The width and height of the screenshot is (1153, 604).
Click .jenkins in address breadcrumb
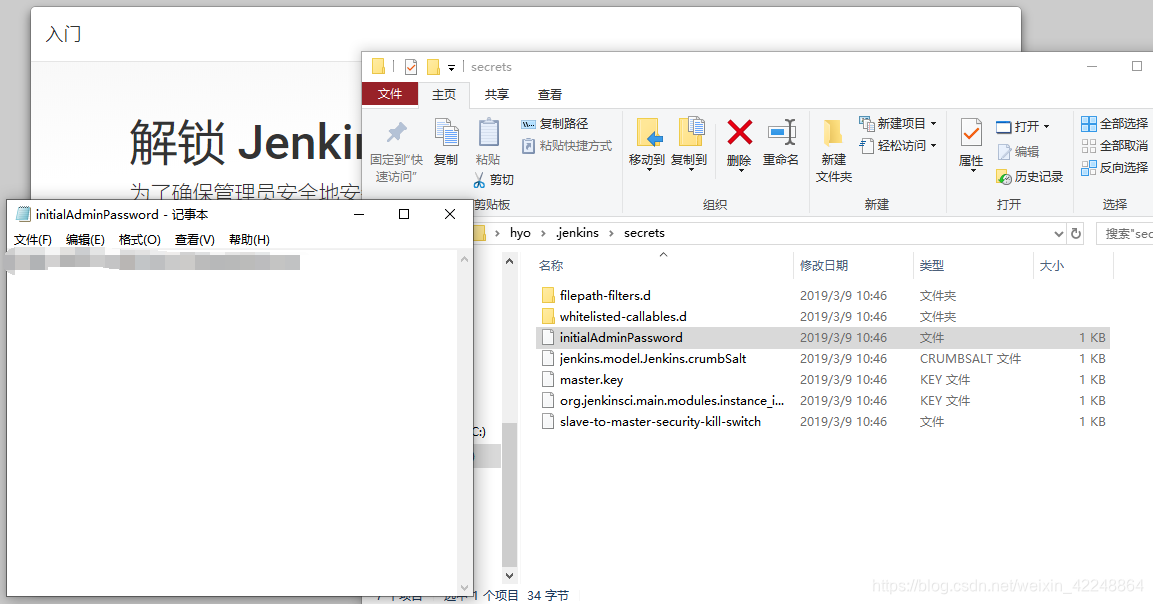pyautogui.click(x=577, y=233)
